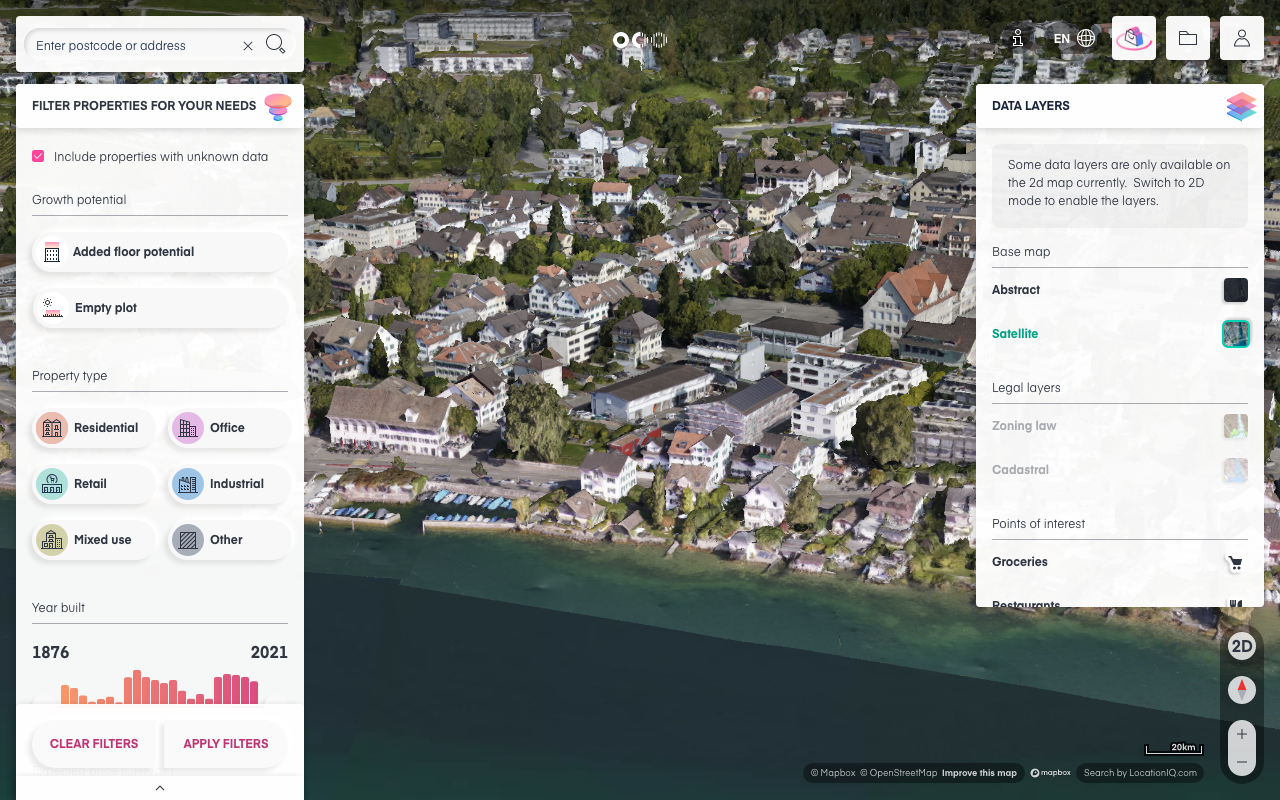Click the Other hatched icon
This screenshot has height=800, width=1280.
click(187, 540)
